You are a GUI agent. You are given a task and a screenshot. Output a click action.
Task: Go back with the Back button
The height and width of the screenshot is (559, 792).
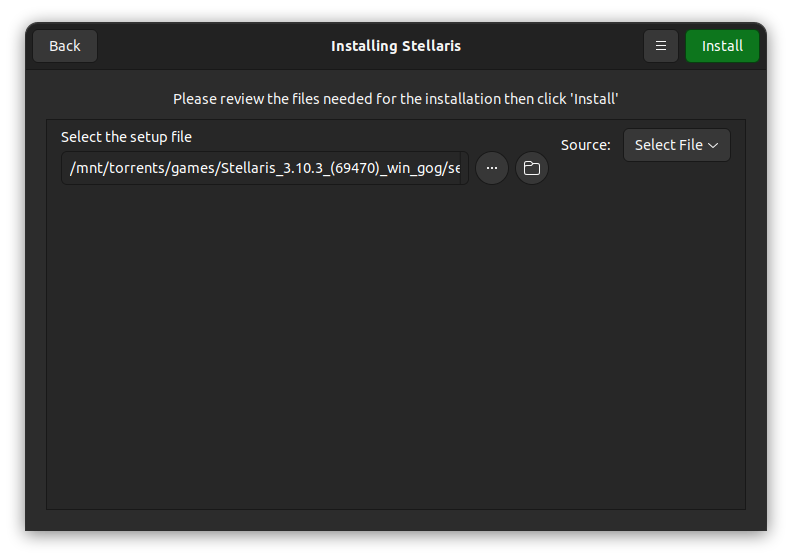coord(65,46)
